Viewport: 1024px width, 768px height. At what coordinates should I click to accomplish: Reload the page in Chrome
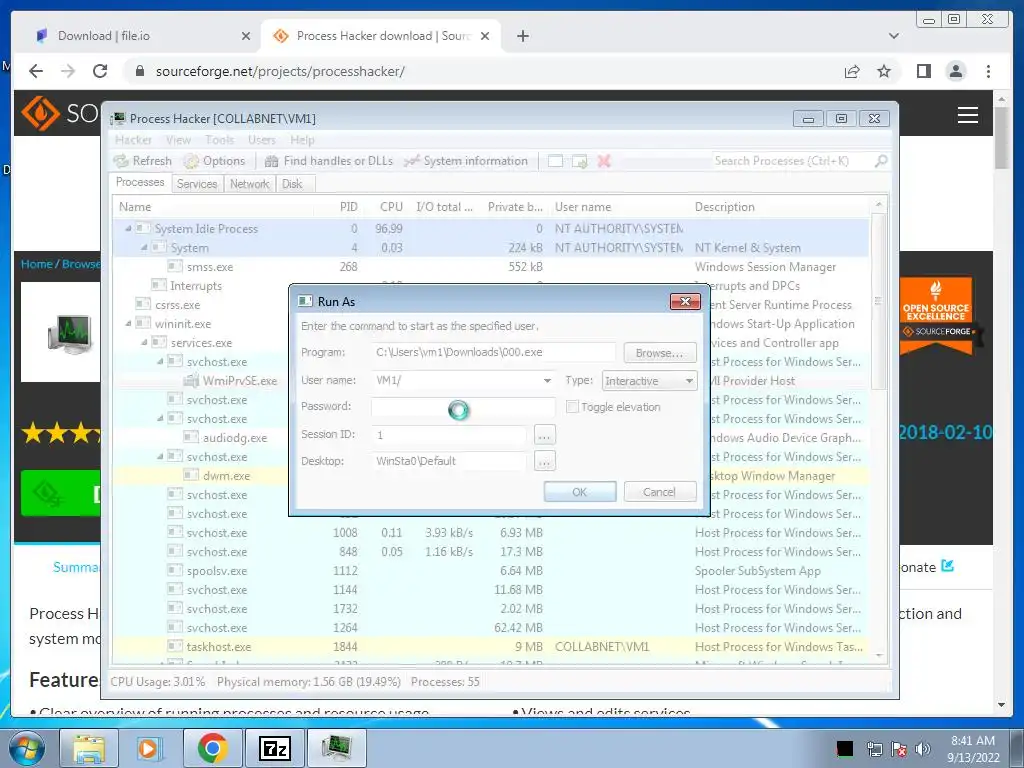pyautogui.click(x=100, y=71)
